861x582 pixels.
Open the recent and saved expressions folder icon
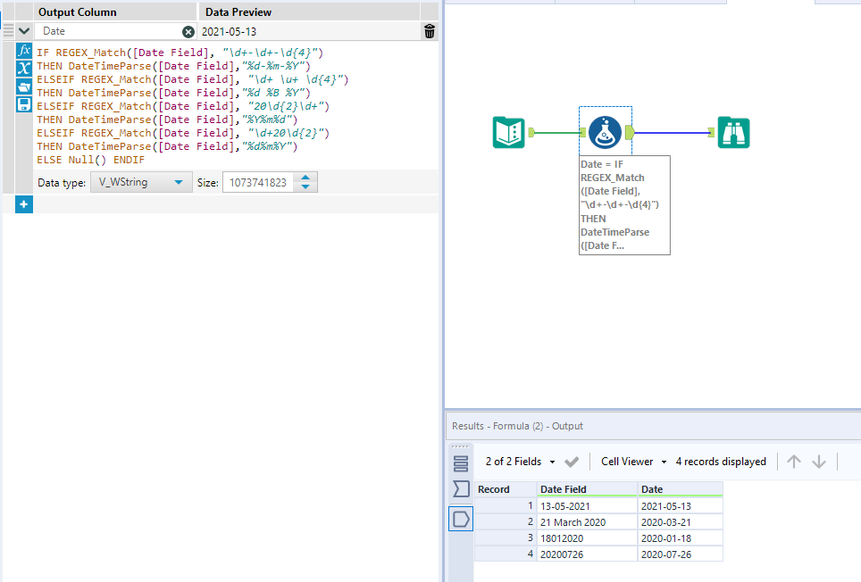coord(24,86)
